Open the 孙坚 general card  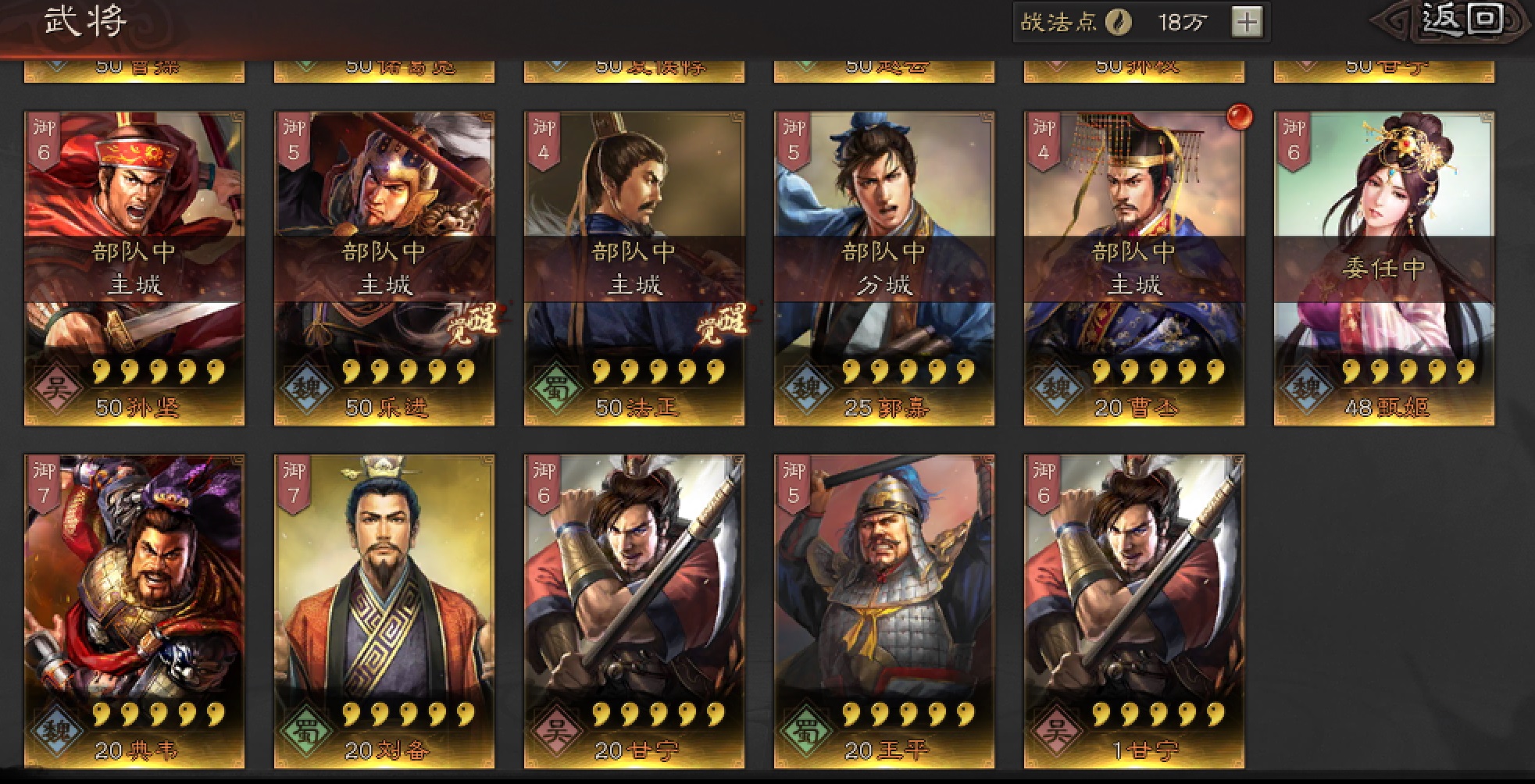coord(134,269)
